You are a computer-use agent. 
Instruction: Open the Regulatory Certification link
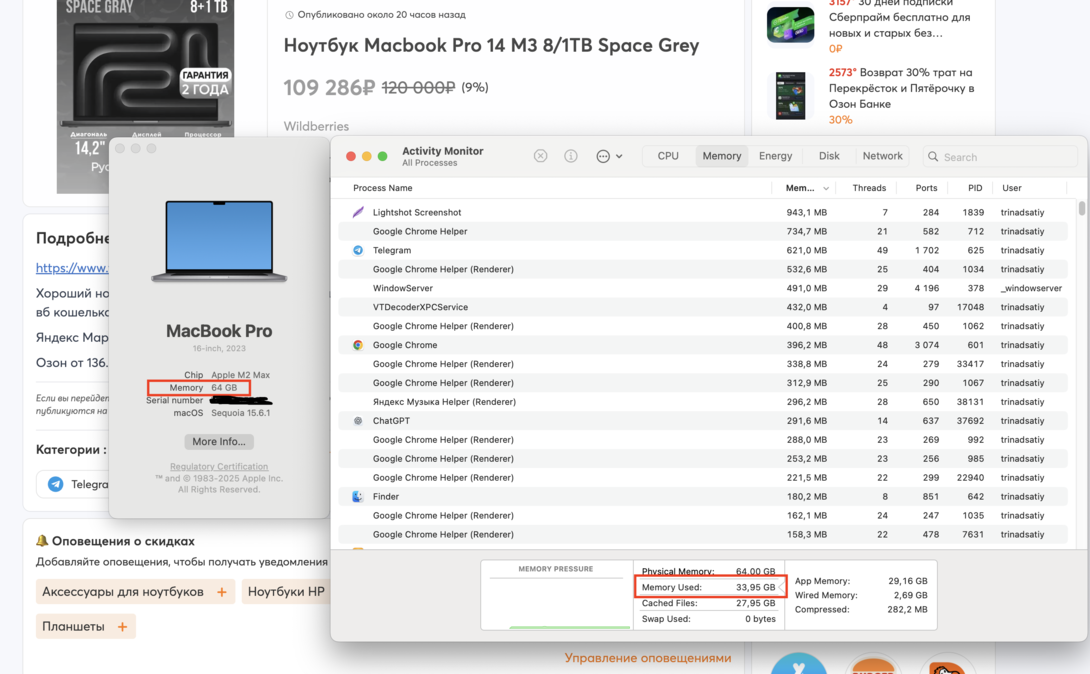coord(219,466)
